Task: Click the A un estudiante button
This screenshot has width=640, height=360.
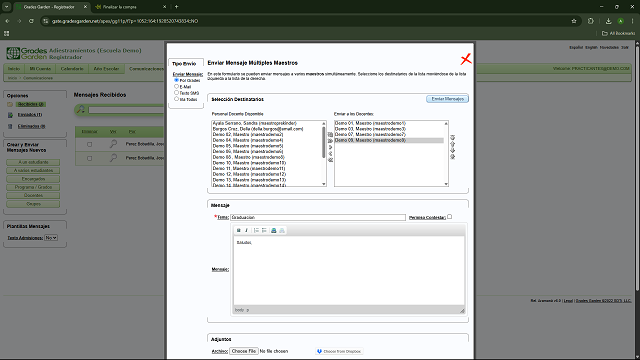Action: tap(33, 162)
